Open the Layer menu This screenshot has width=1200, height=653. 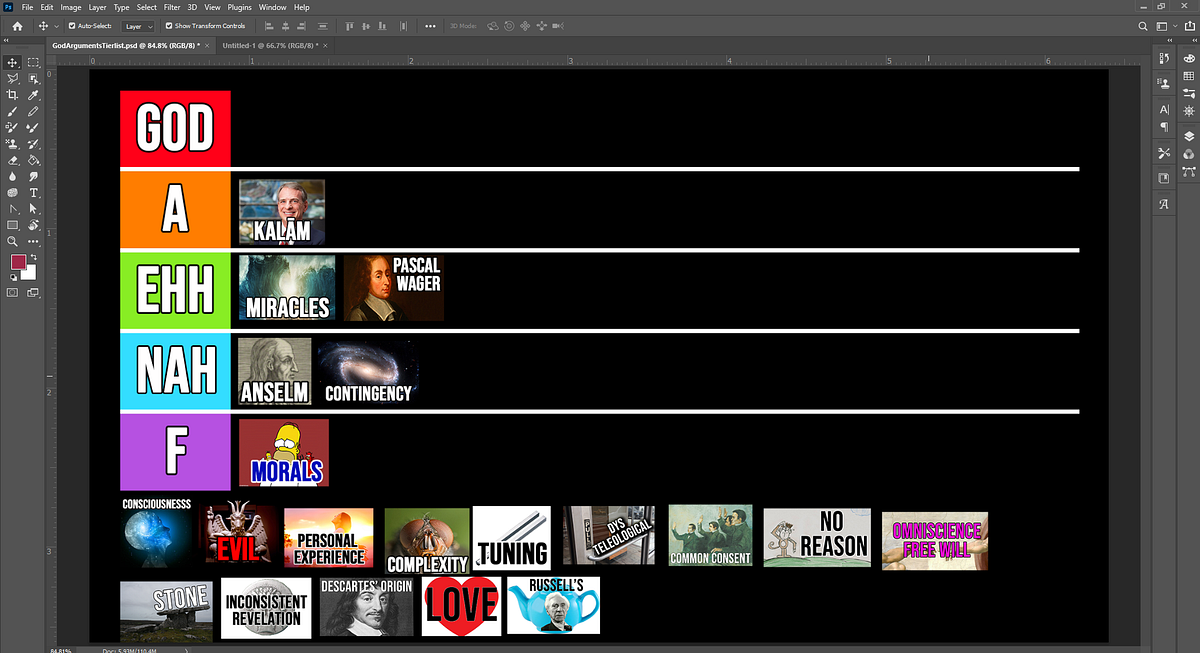(97, 7)
